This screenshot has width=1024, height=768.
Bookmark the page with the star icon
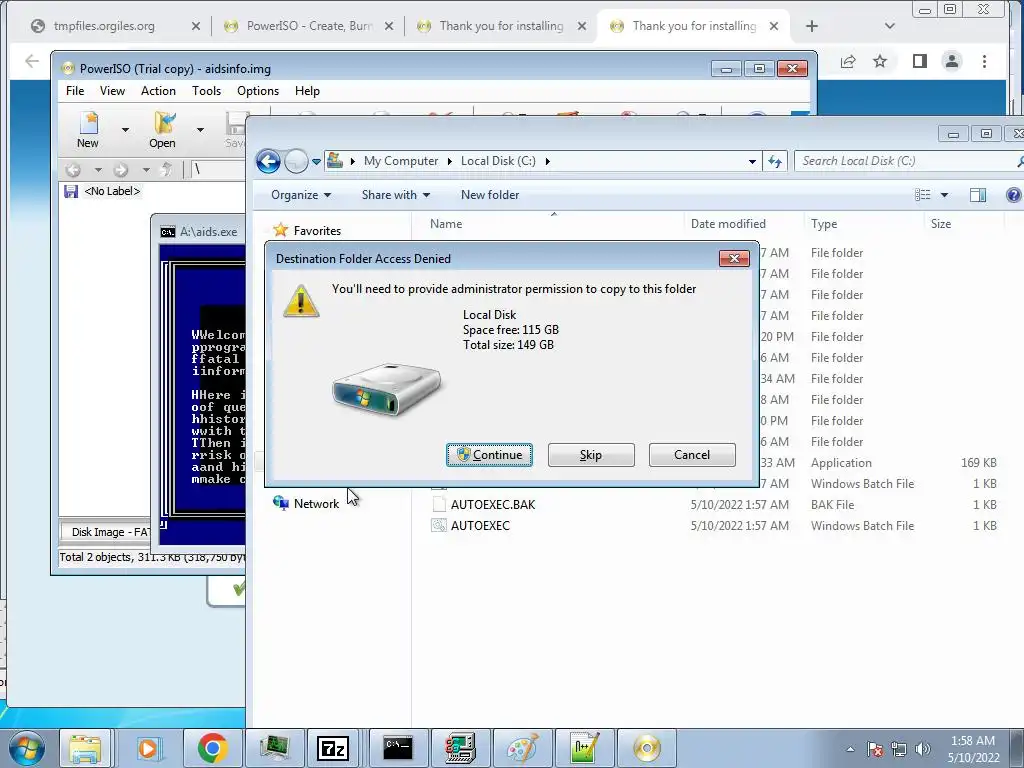(x=880, y=61)
